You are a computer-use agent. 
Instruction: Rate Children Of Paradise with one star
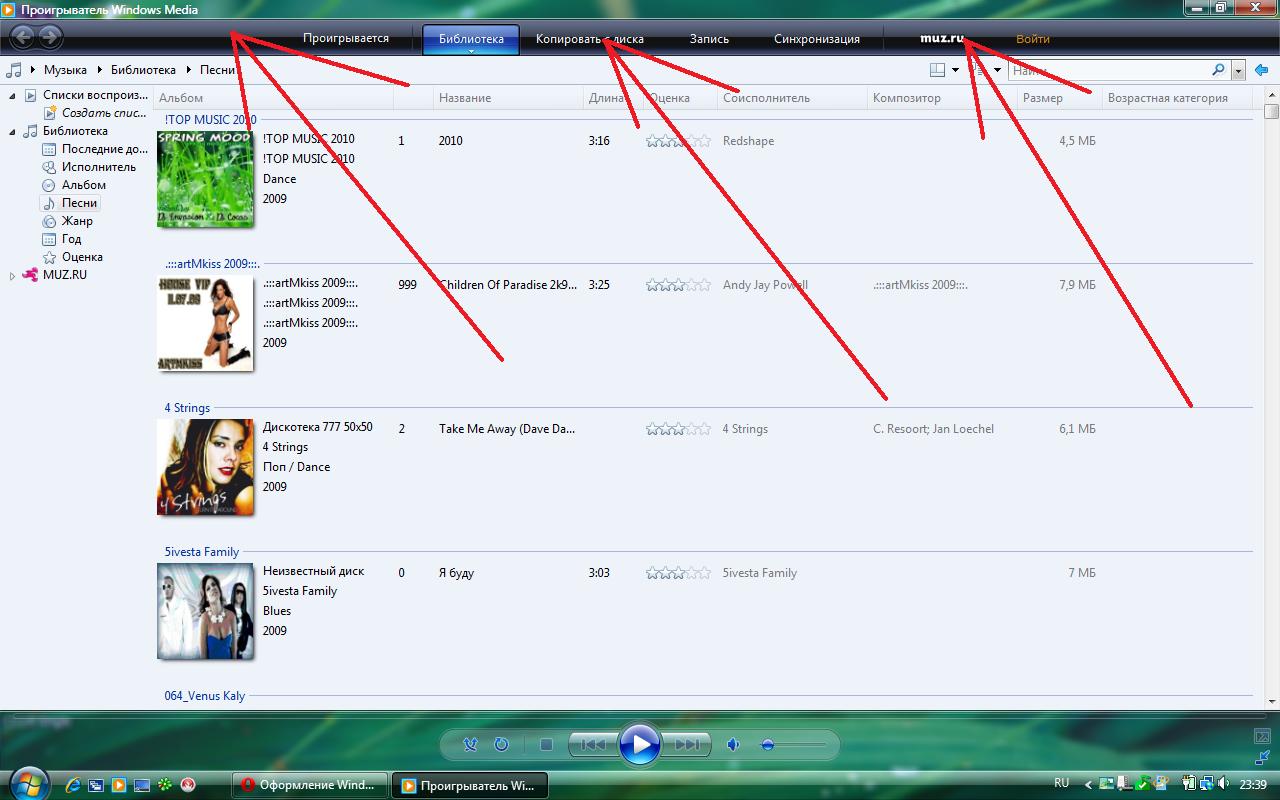[x=653, y=285]
